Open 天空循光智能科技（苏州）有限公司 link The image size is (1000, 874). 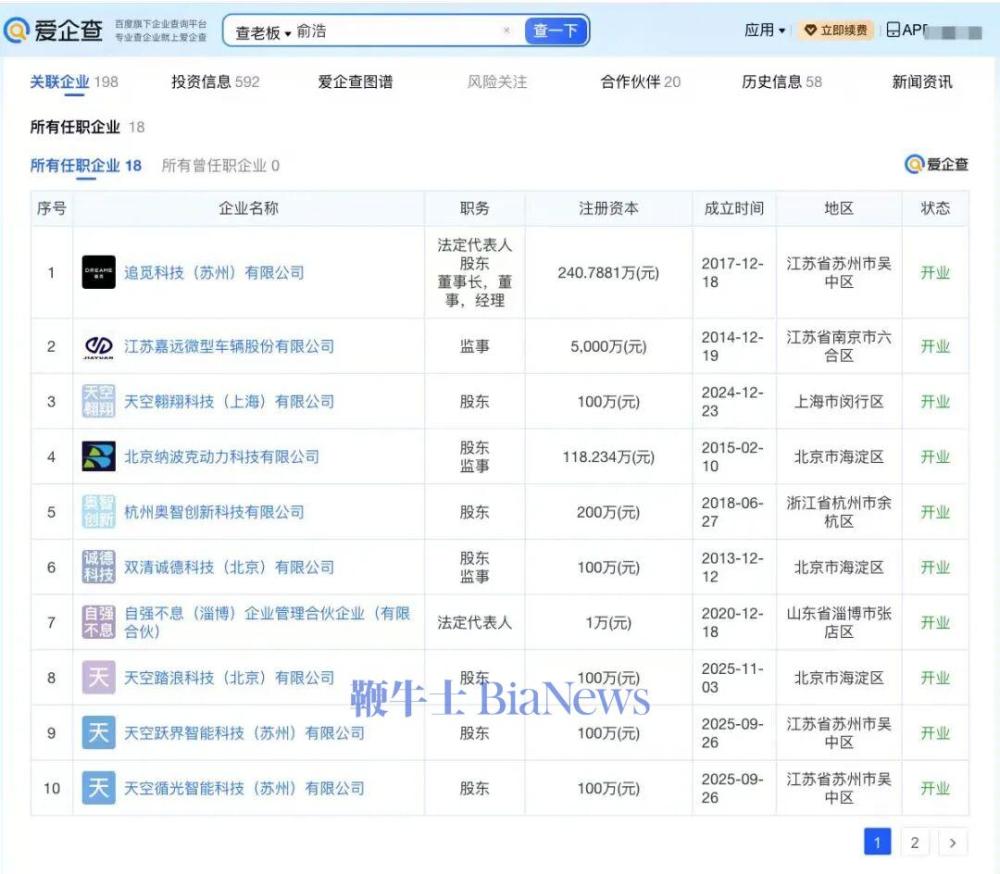tap(244, 789)
